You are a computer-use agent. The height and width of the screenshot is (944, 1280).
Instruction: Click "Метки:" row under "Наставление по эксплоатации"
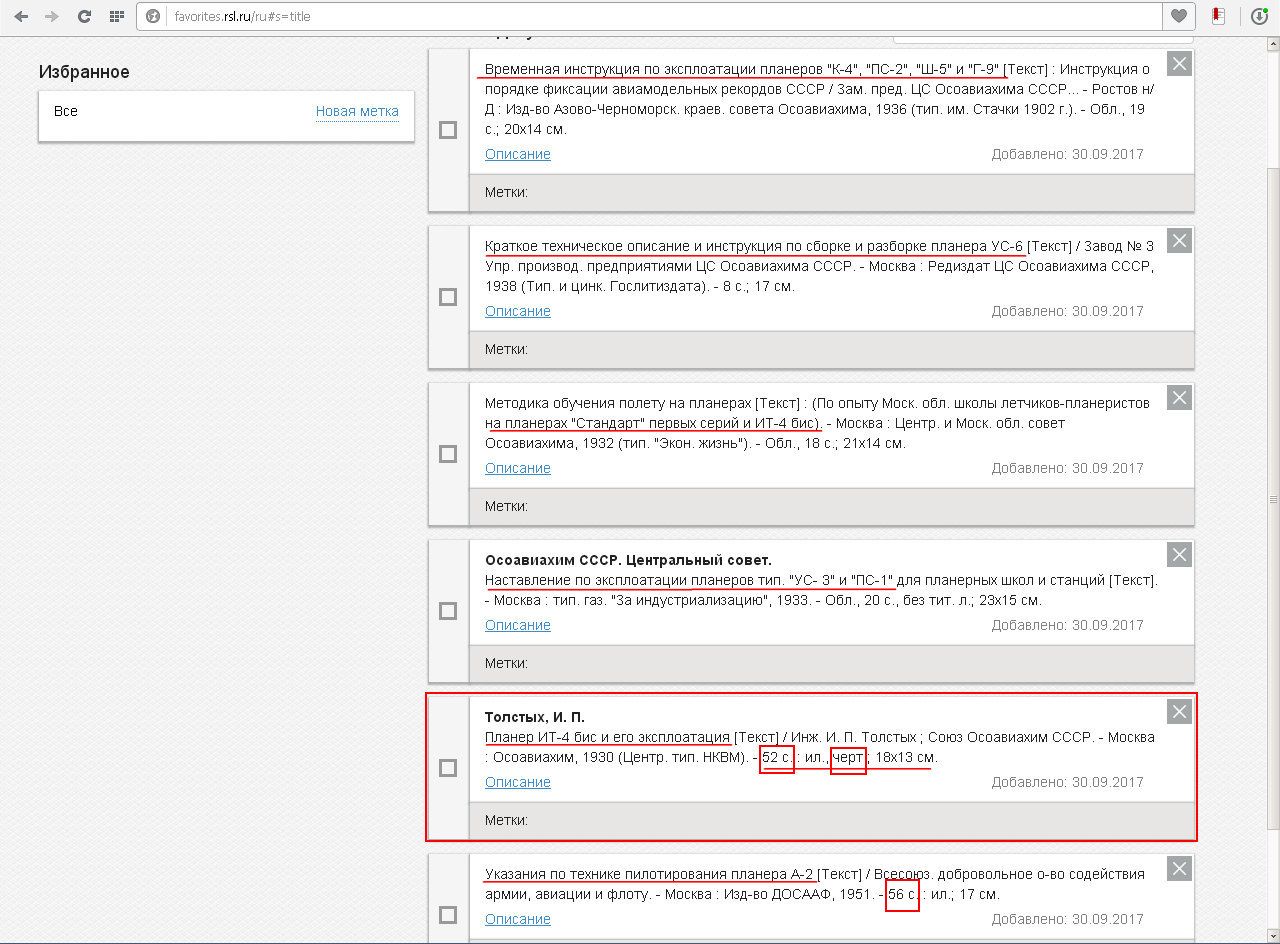pyautogui.click(x=832, y=663)
